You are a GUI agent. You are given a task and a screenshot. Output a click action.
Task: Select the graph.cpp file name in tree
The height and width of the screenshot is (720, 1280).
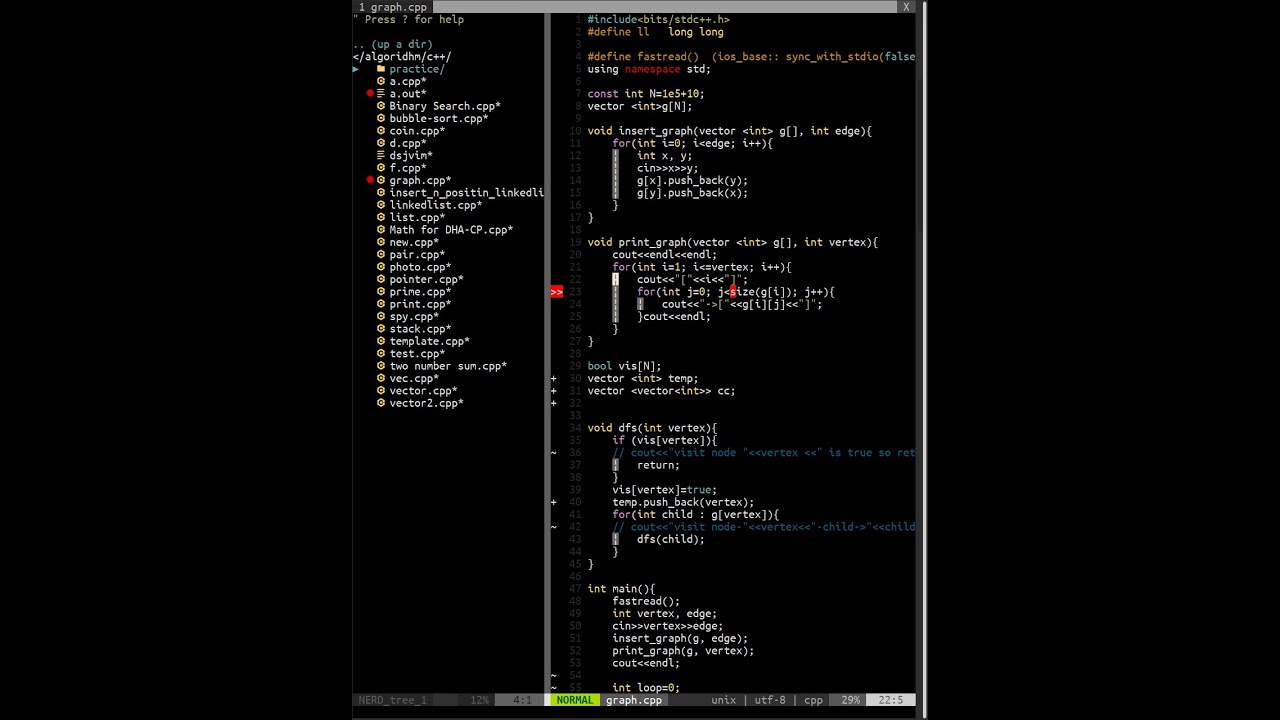420,180
